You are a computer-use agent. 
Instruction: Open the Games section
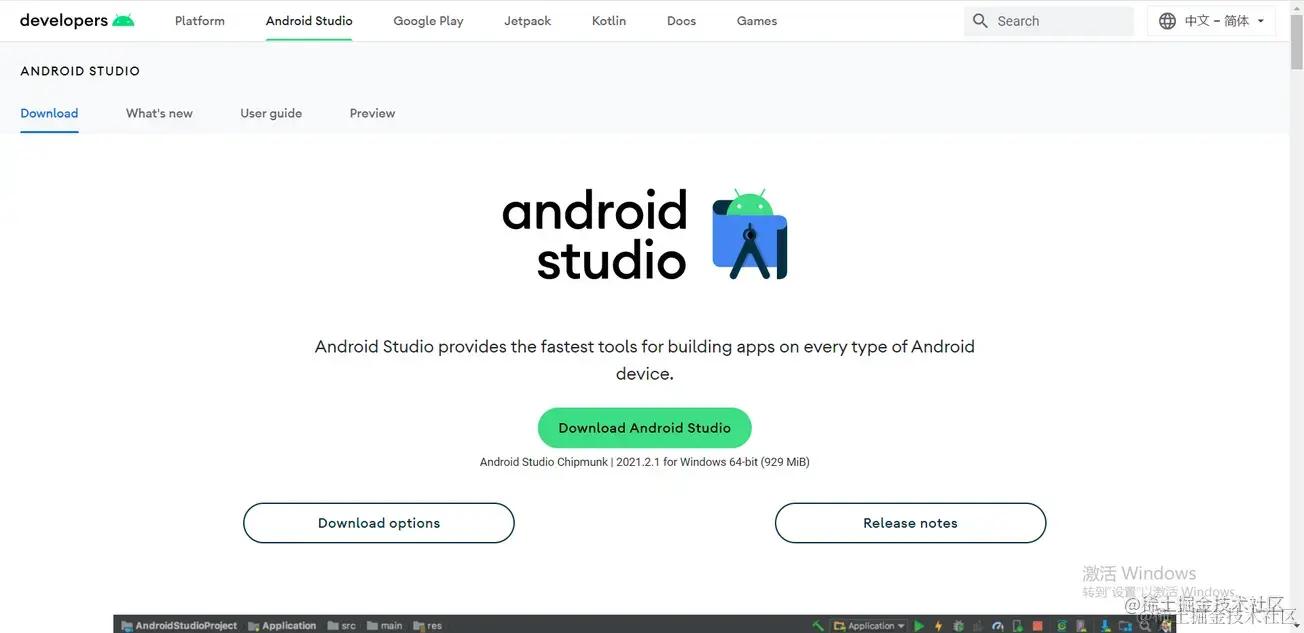click(x=757, y=21)
